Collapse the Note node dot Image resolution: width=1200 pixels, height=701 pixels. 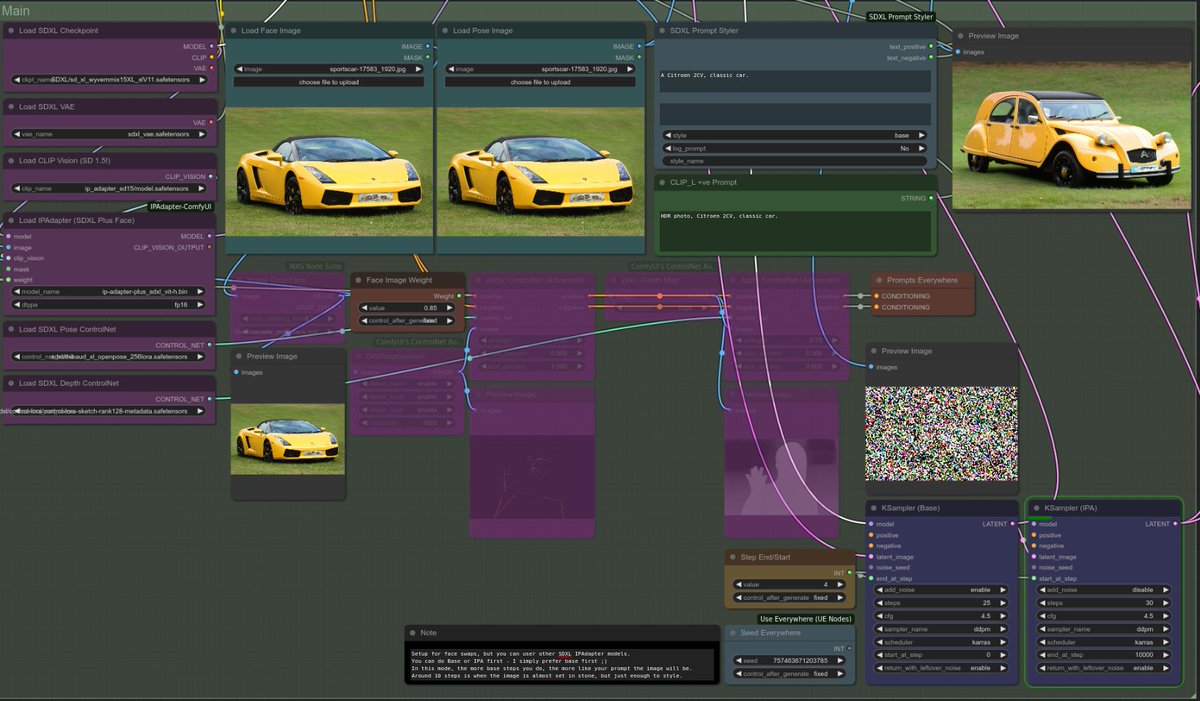coord(413,633)
